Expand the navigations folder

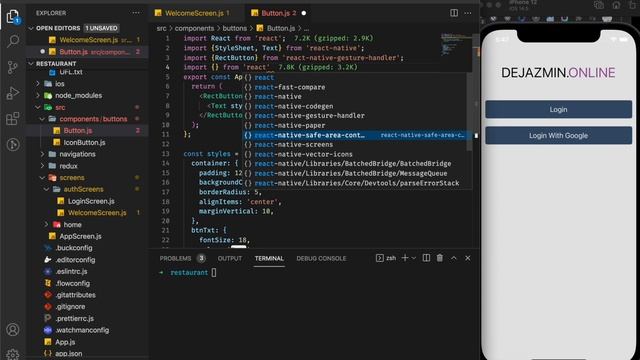42,154
